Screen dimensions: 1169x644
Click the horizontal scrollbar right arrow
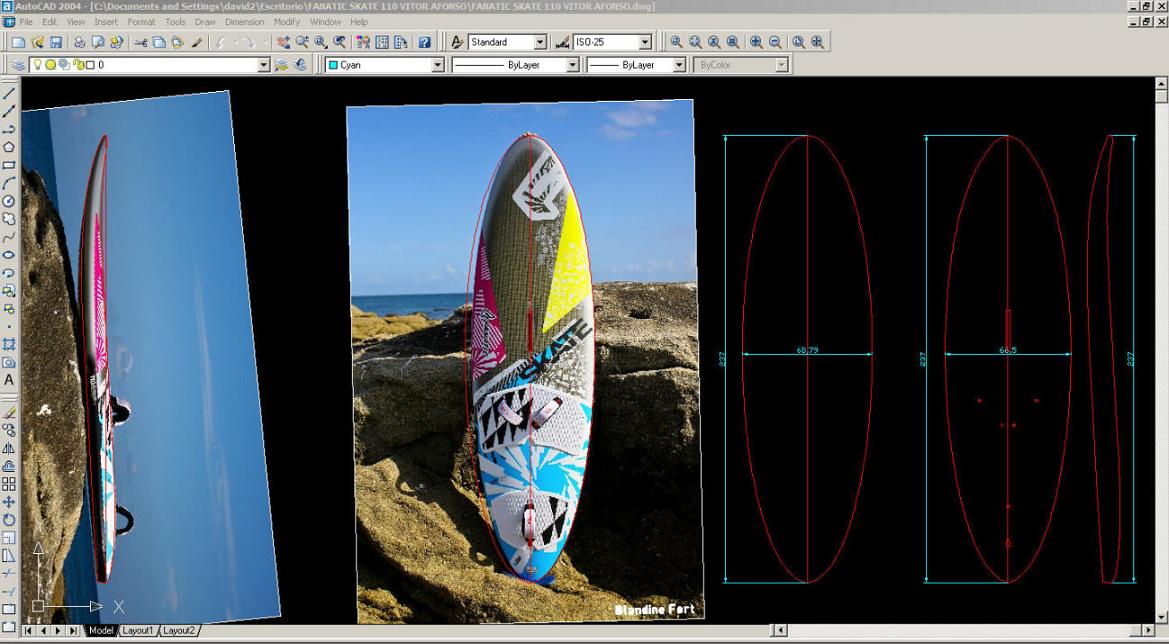(1147, 631)
